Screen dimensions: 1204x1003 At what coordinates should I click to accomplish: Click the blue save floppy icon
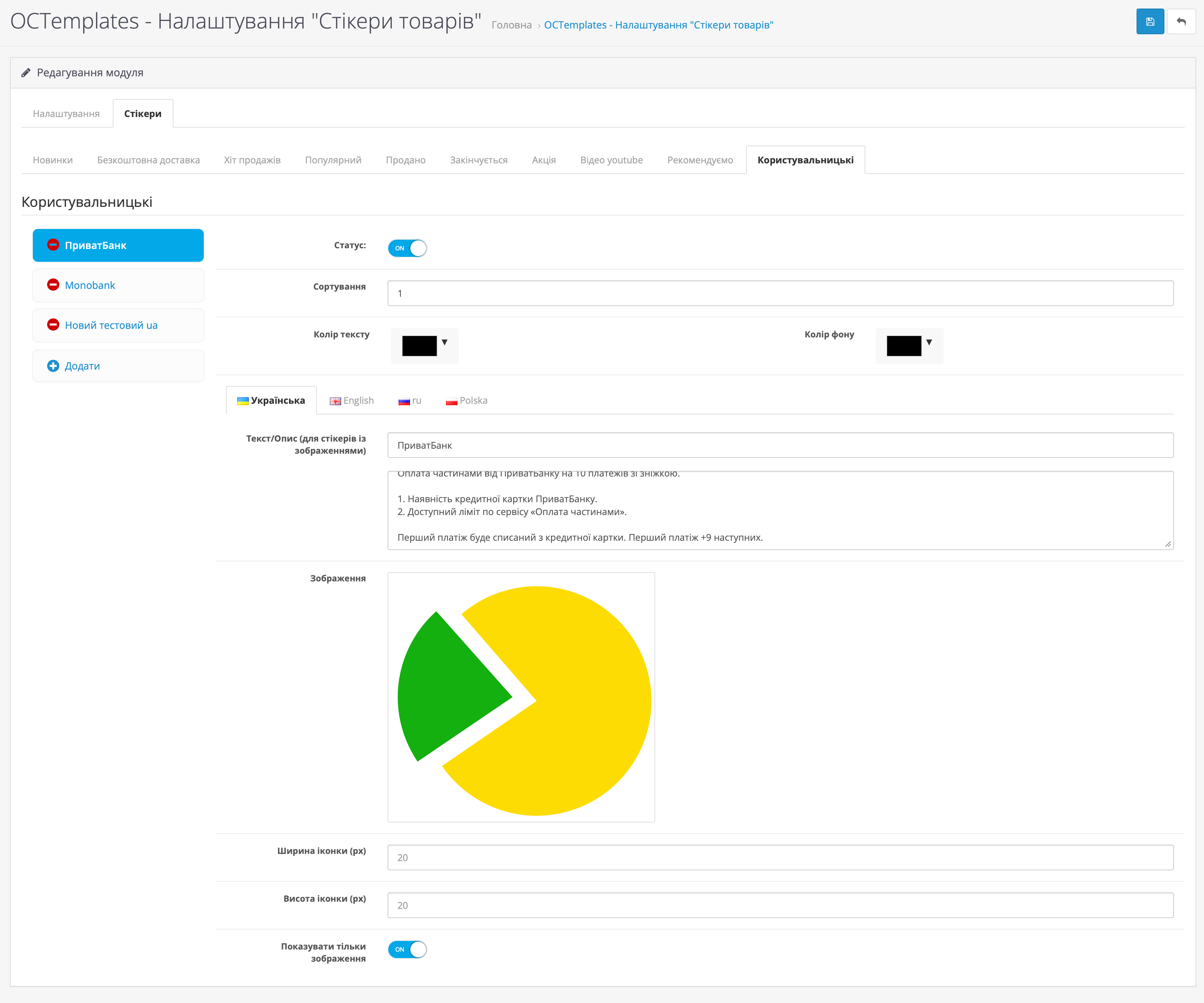pyautogui.click(x=1149, y=22)
